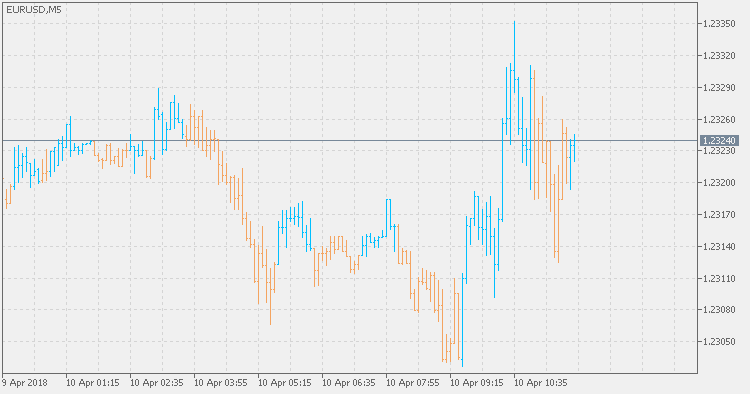Screen dimensions: 750x394
Task: Click the 1.23350 price scale label
Action: pyautogui.click(x=719, y=23)
